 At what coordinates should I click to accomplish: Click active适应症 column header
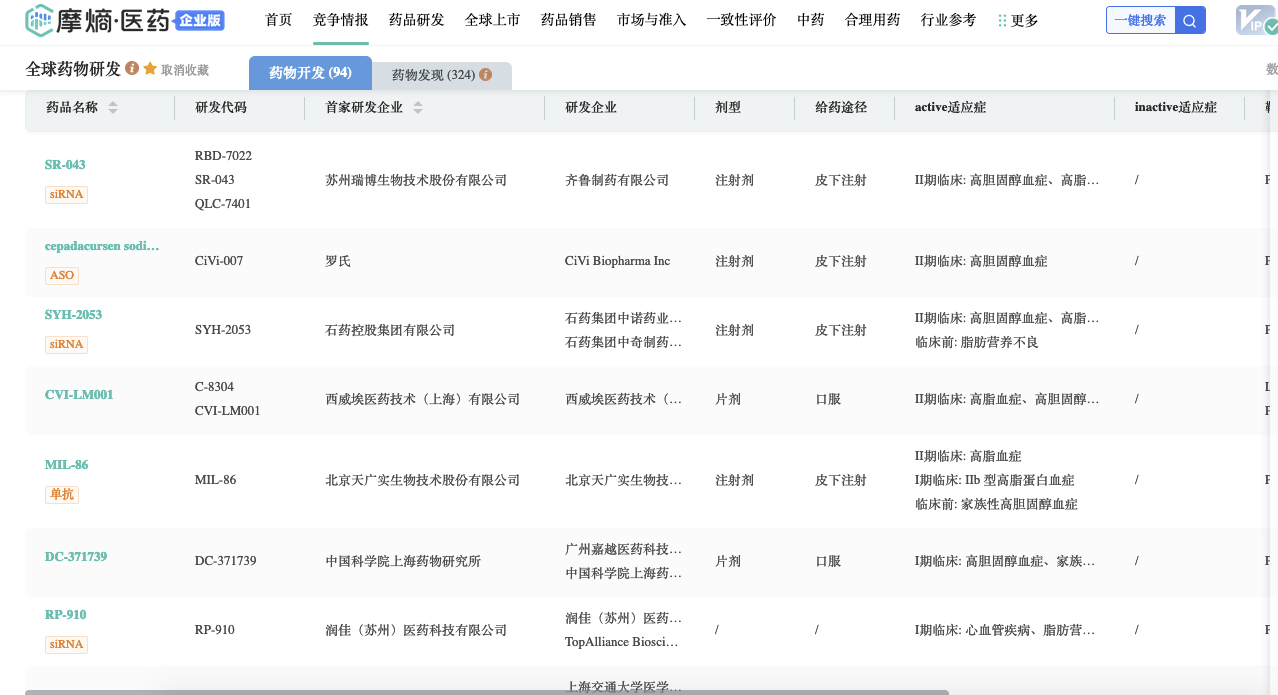click(x=950, y=107)
